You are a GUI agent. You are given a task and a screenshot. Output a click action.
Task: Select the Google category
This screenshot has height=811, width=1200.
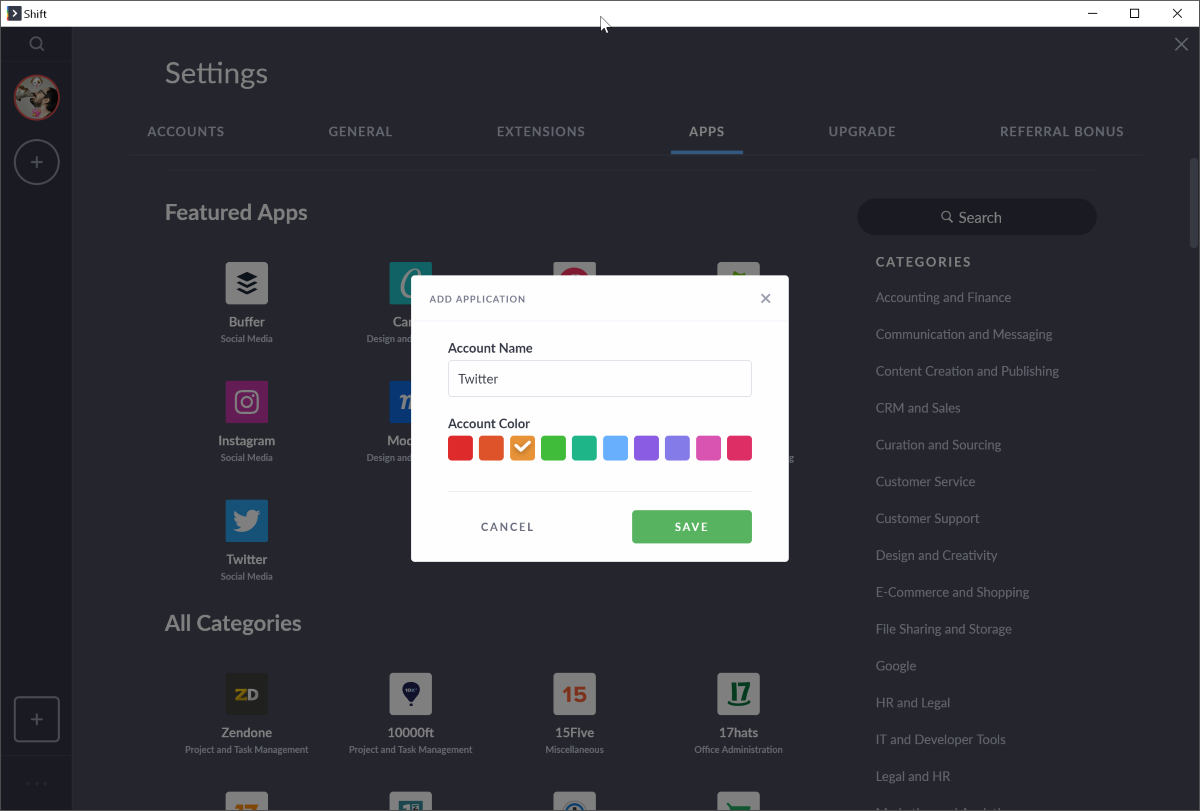click(x=895, y=666)
